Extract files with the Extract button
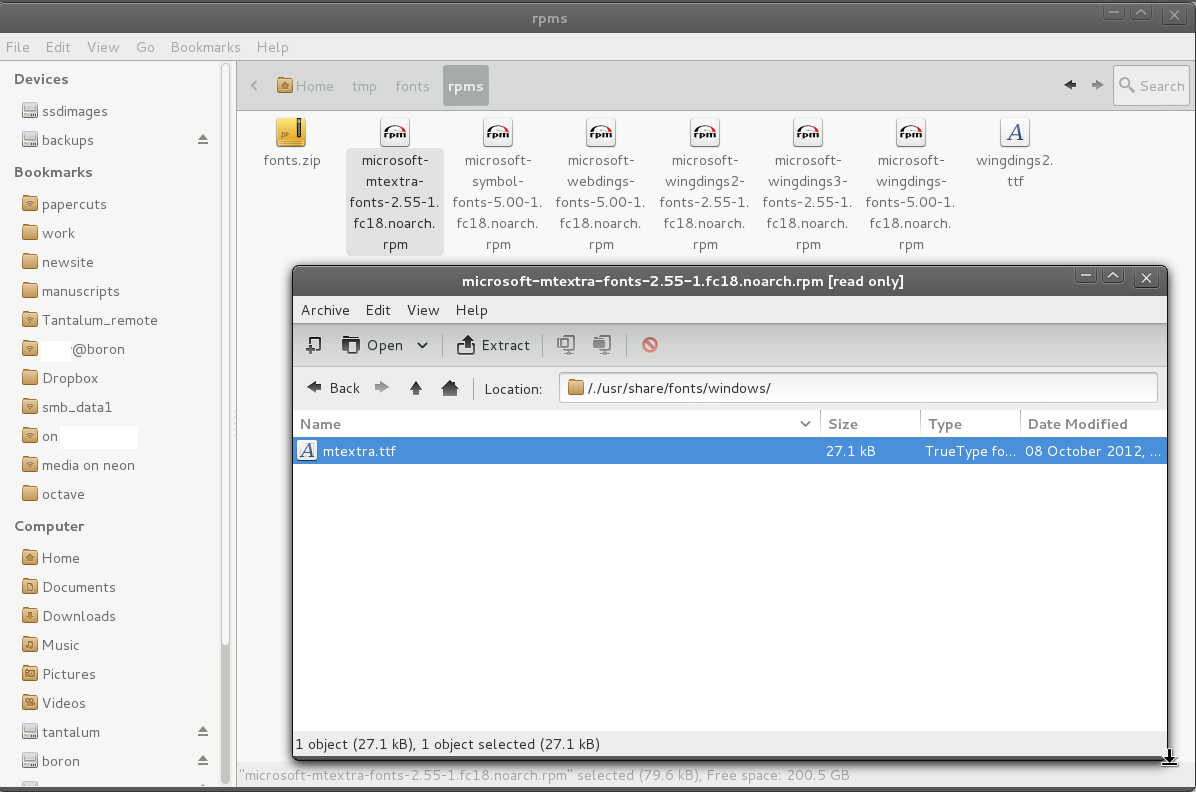 (x=494, y=345)
